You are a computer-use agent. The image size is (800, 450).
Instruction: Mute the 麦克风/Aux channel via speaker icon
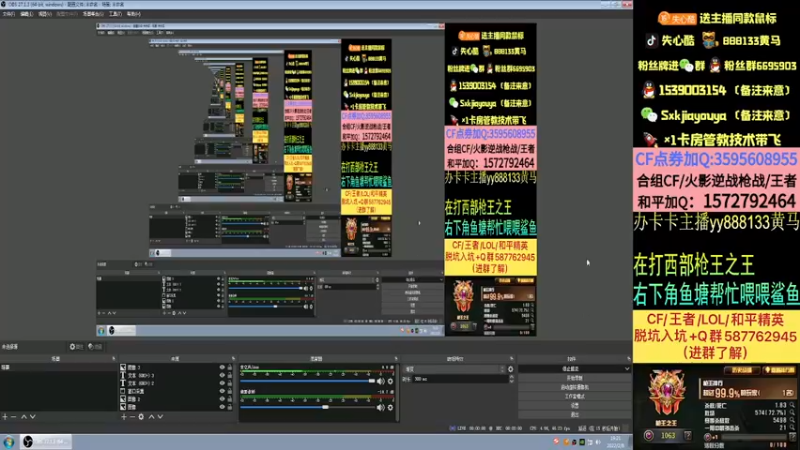381,381
